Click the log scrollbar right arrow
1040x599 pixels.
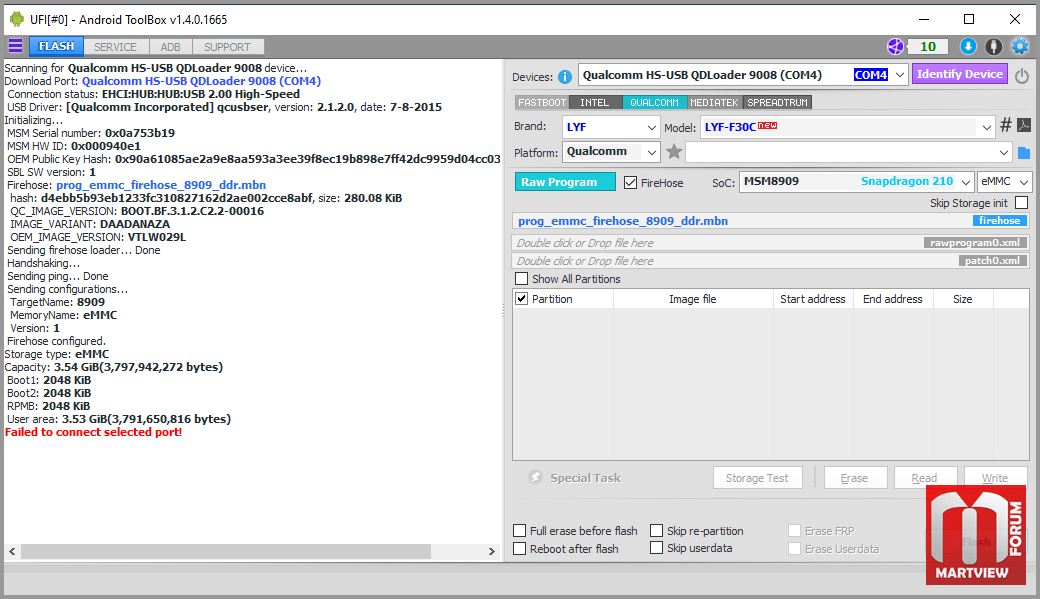click(x=491, y=551)
